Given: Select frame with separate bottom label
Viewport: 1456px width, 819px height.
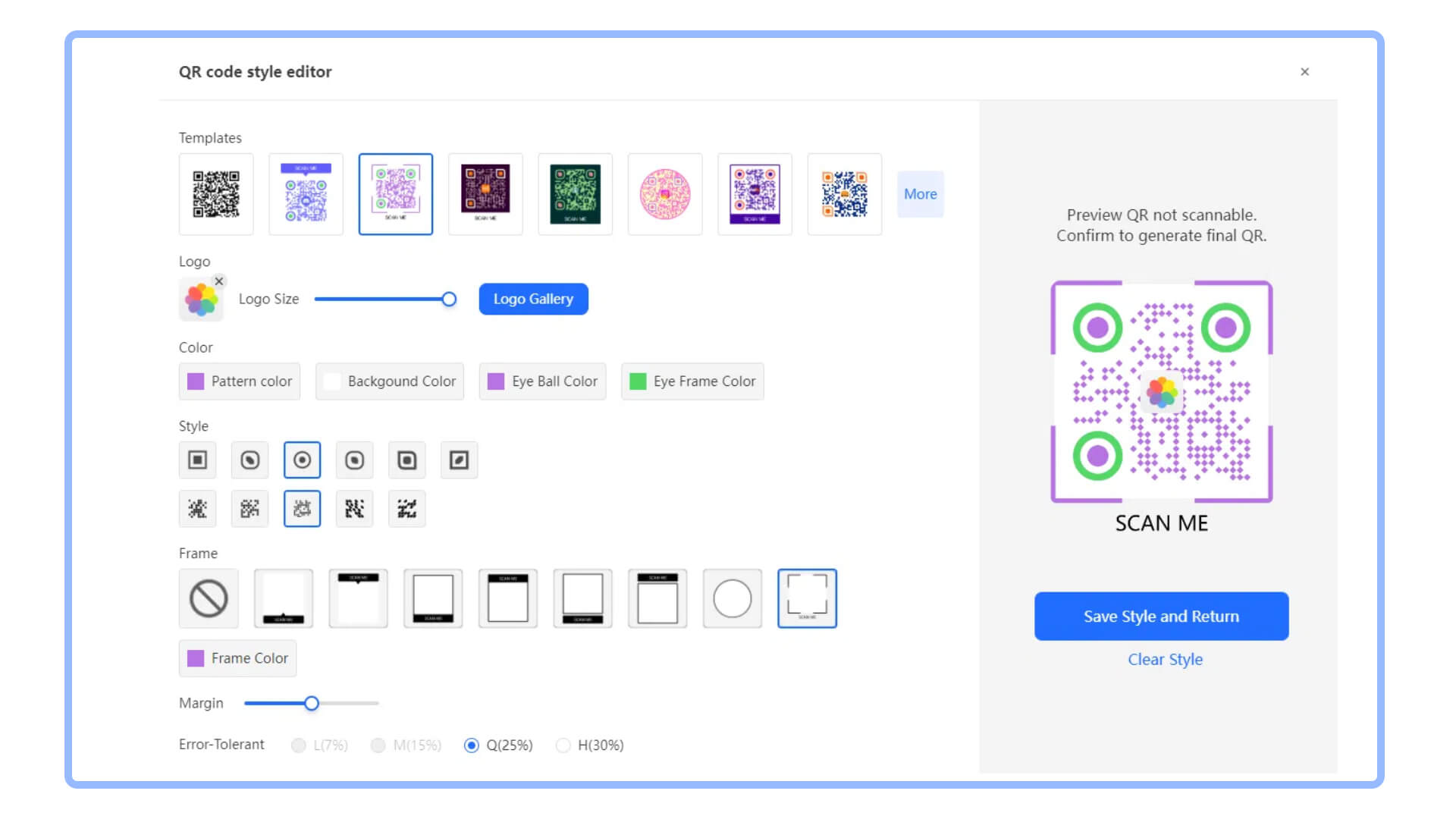Looking at the screenshot, I should 582,598.
